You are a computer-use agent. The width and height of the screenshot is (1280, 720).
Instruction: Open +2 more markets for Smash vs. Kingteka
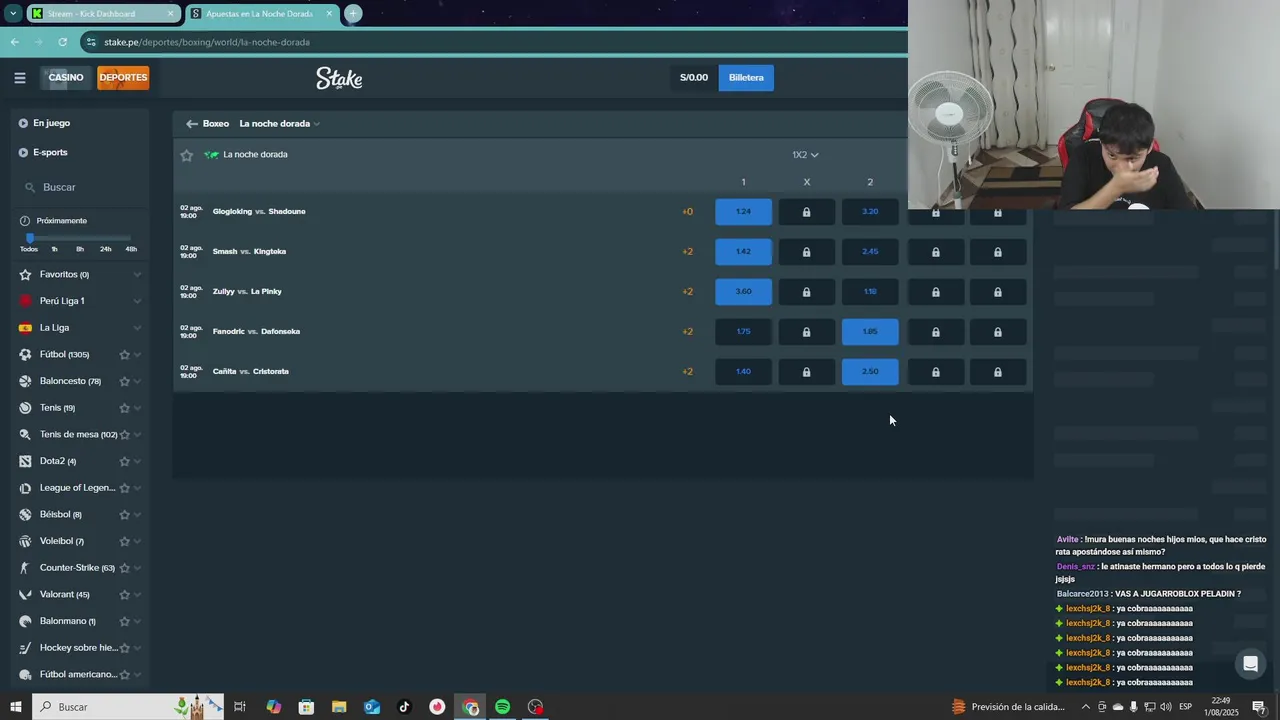point(687,252)
